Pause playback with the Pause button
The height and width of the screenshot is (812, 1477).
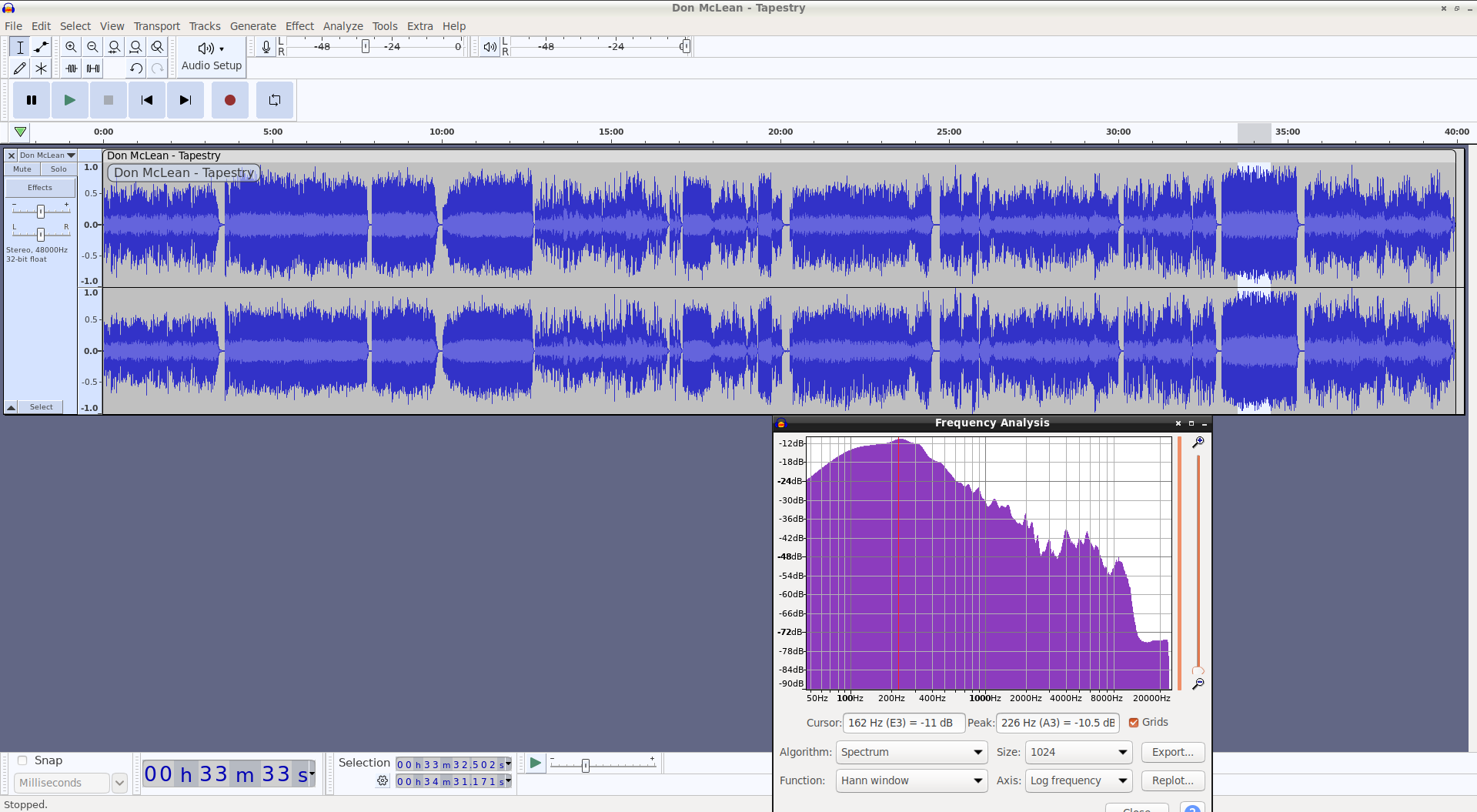(x=32, y=100)
